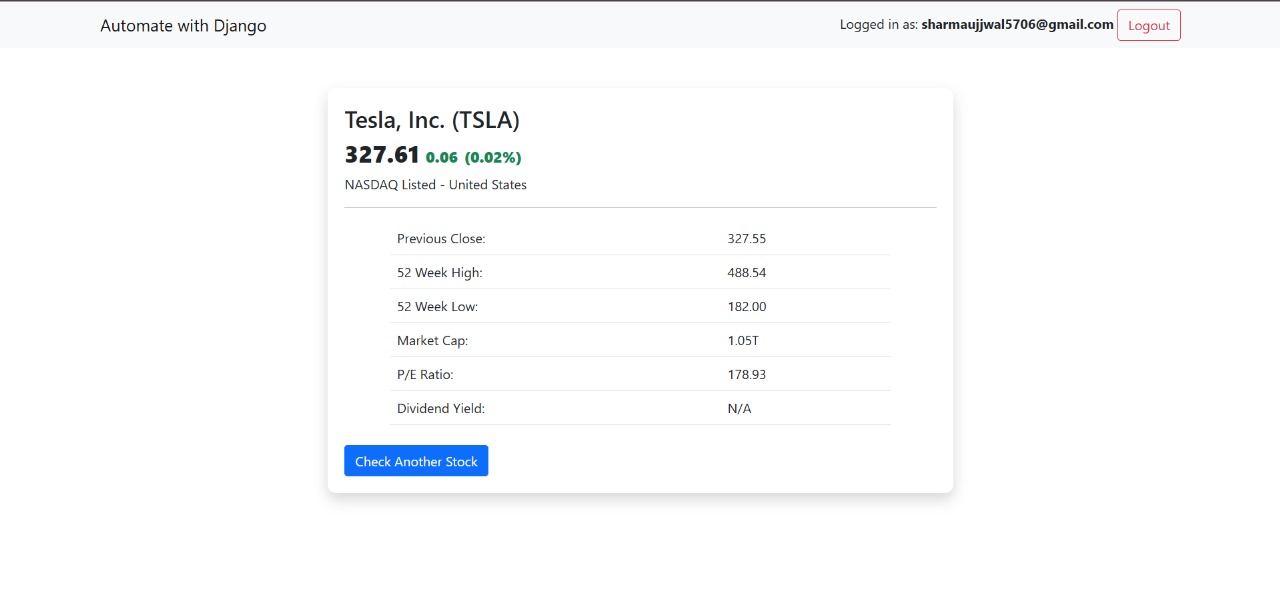Click the current price 327.61
Screen dimensions: 1280x608
click(382, 155)
